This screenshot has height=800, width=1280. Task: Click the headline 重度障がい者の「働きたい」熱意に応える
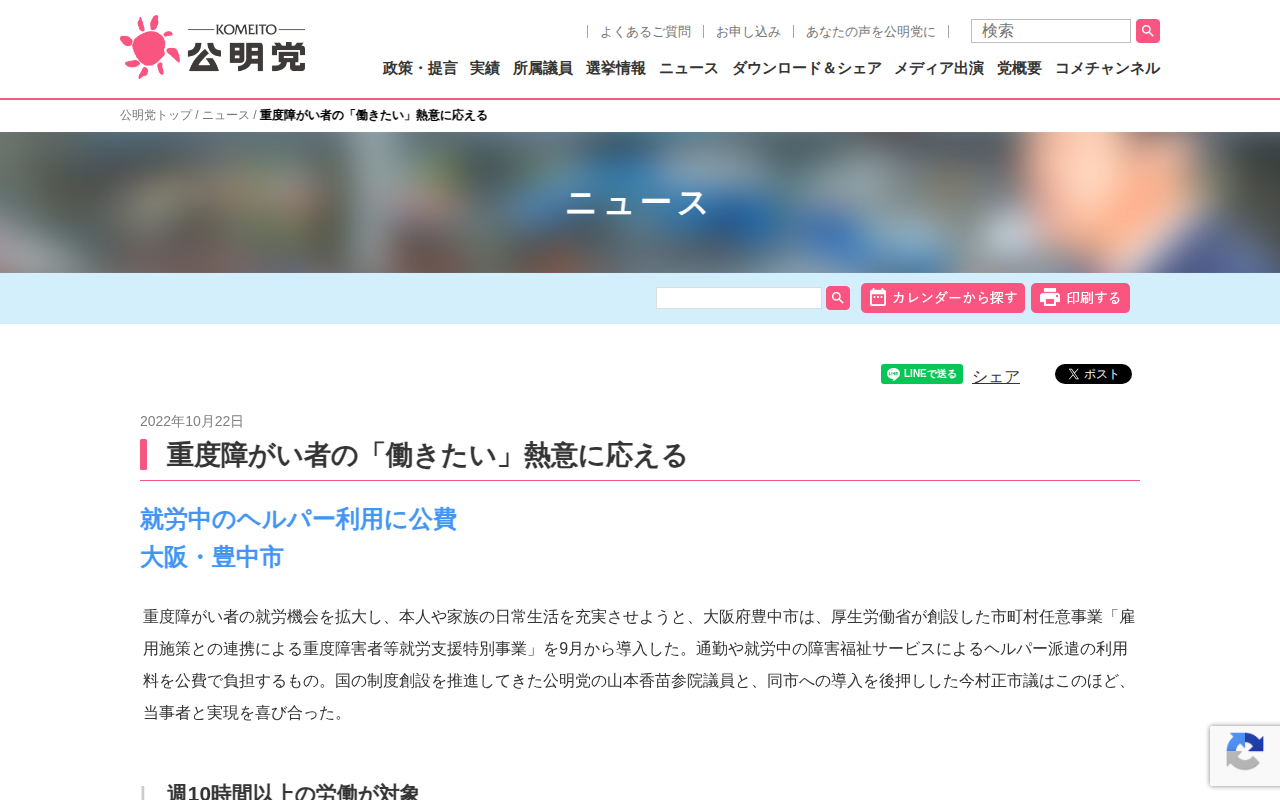pyautogui.click(x=427, y=455)
